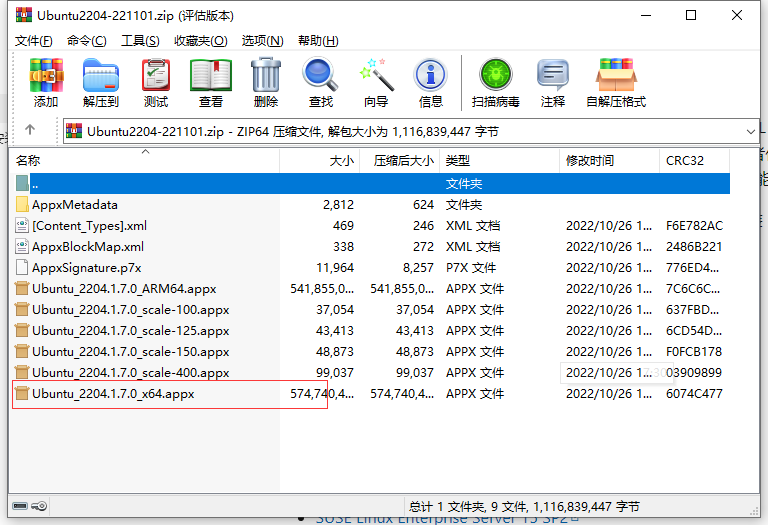Click size value 11,964

point(335,267)
